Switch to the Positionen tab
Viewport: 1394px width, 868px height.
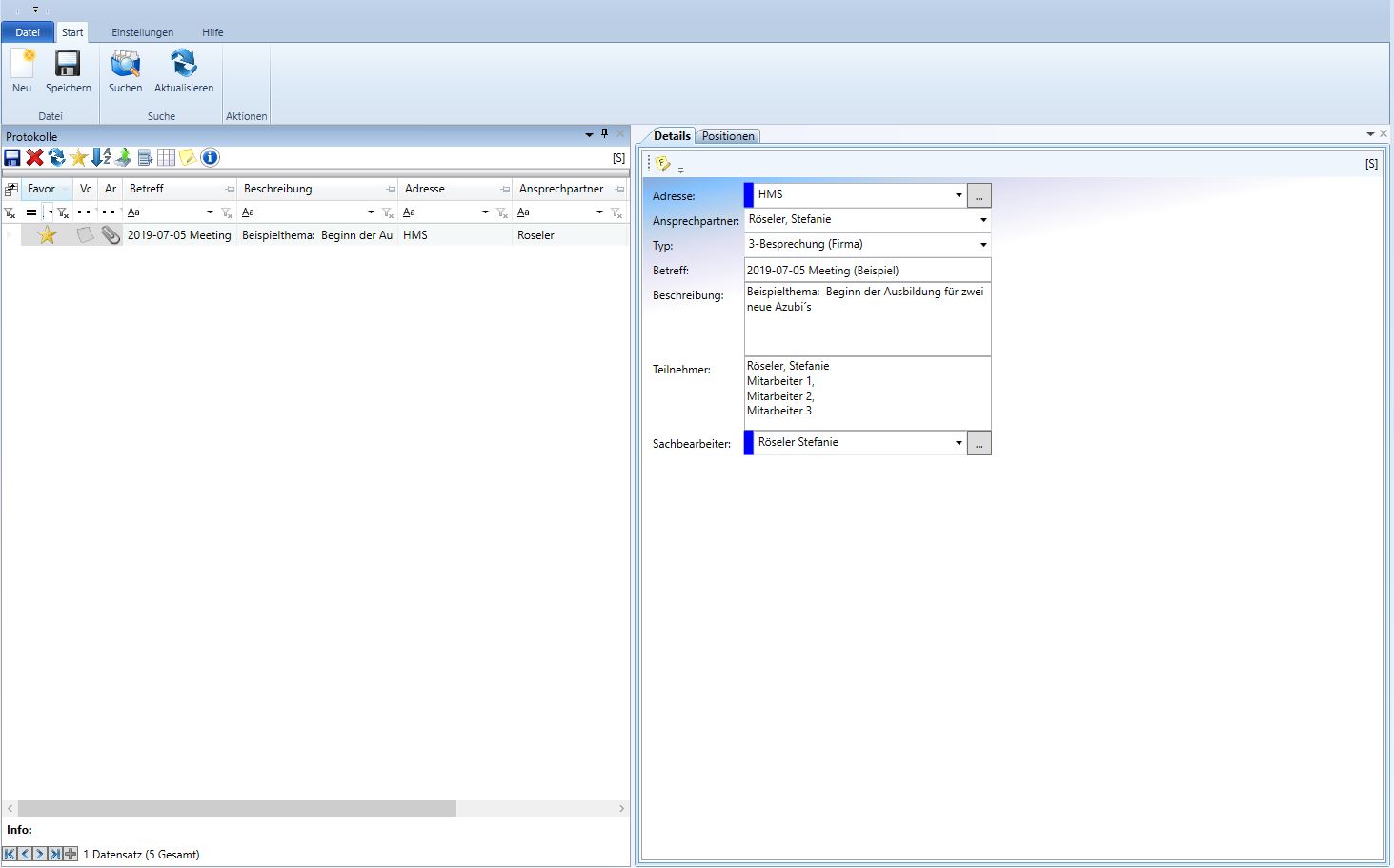click(728, 136)
